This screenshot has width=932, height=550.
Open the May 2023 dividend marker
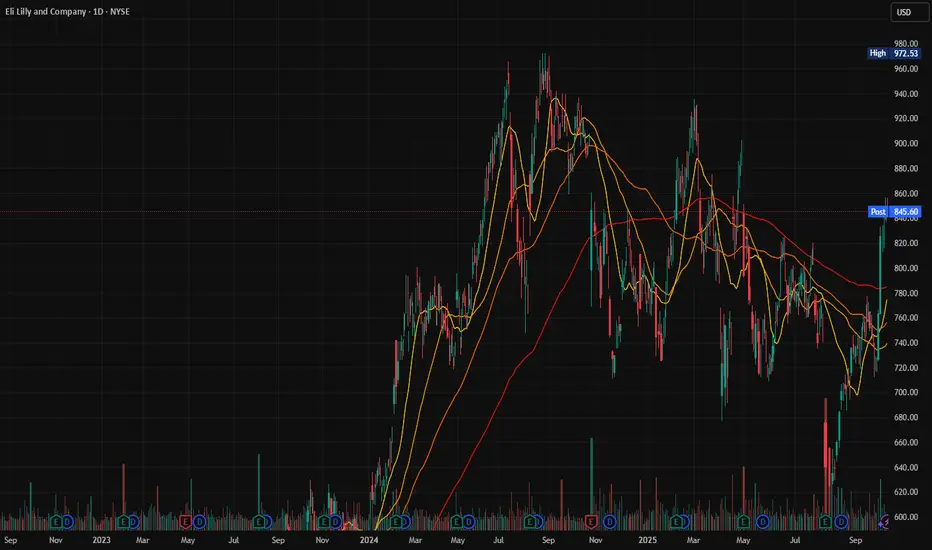199,522
